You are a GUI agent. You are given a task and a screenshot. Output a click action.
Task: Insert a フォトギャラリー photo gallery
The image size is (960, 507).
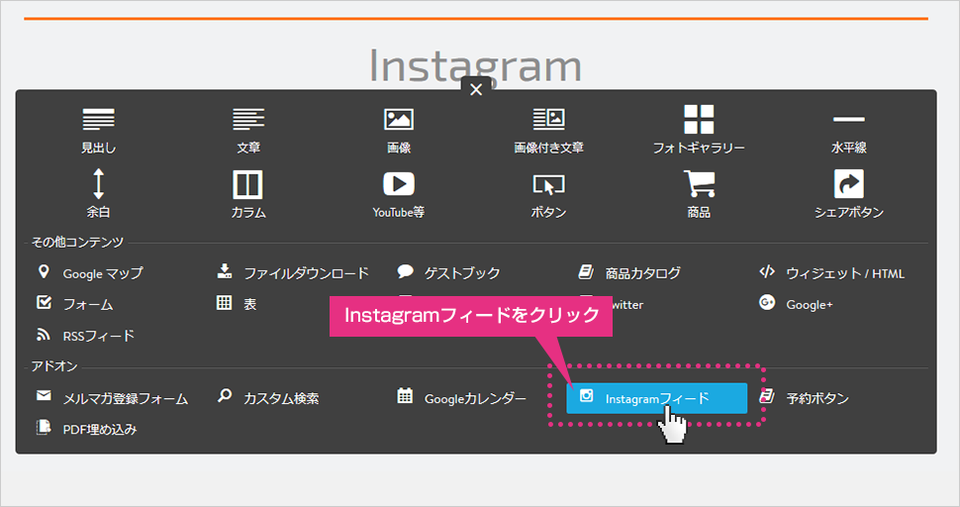tap(699, 130)
